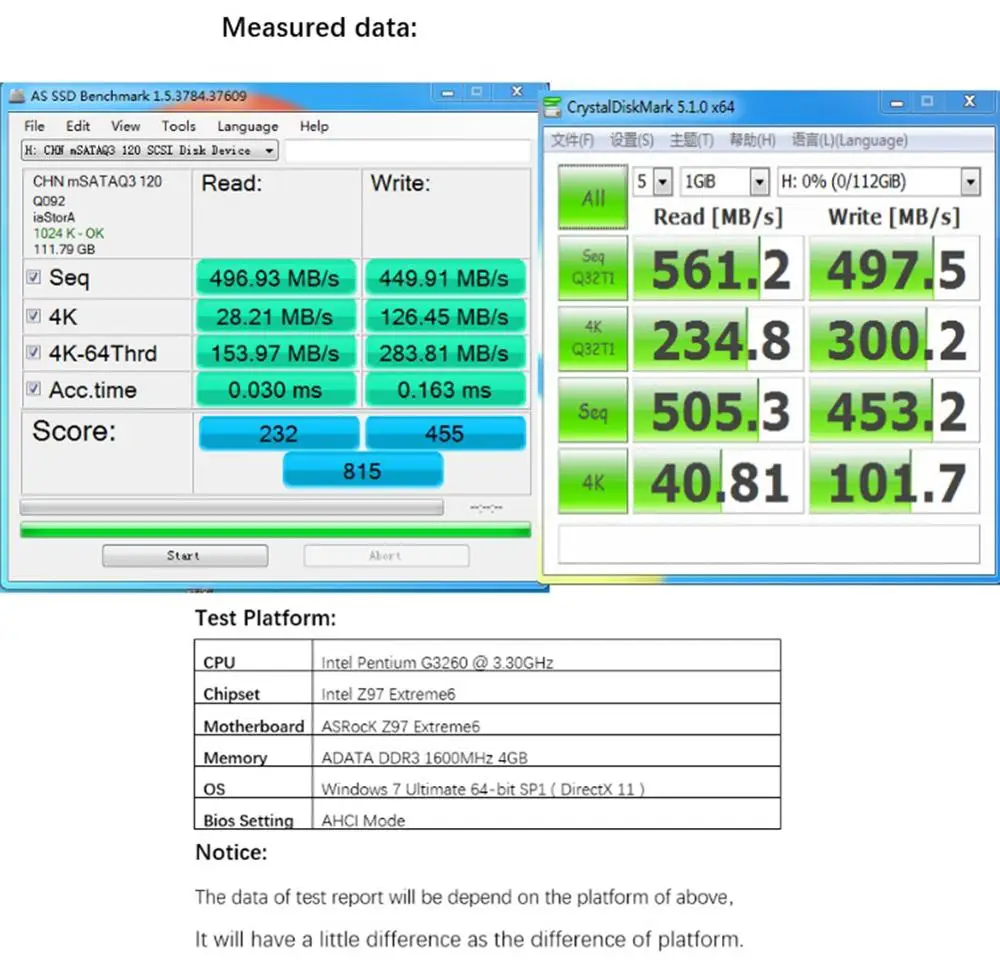Toggle the 4K-64Thrd checkbox
The width and height of the screenshot is (1000, 971).
(34, 352)
